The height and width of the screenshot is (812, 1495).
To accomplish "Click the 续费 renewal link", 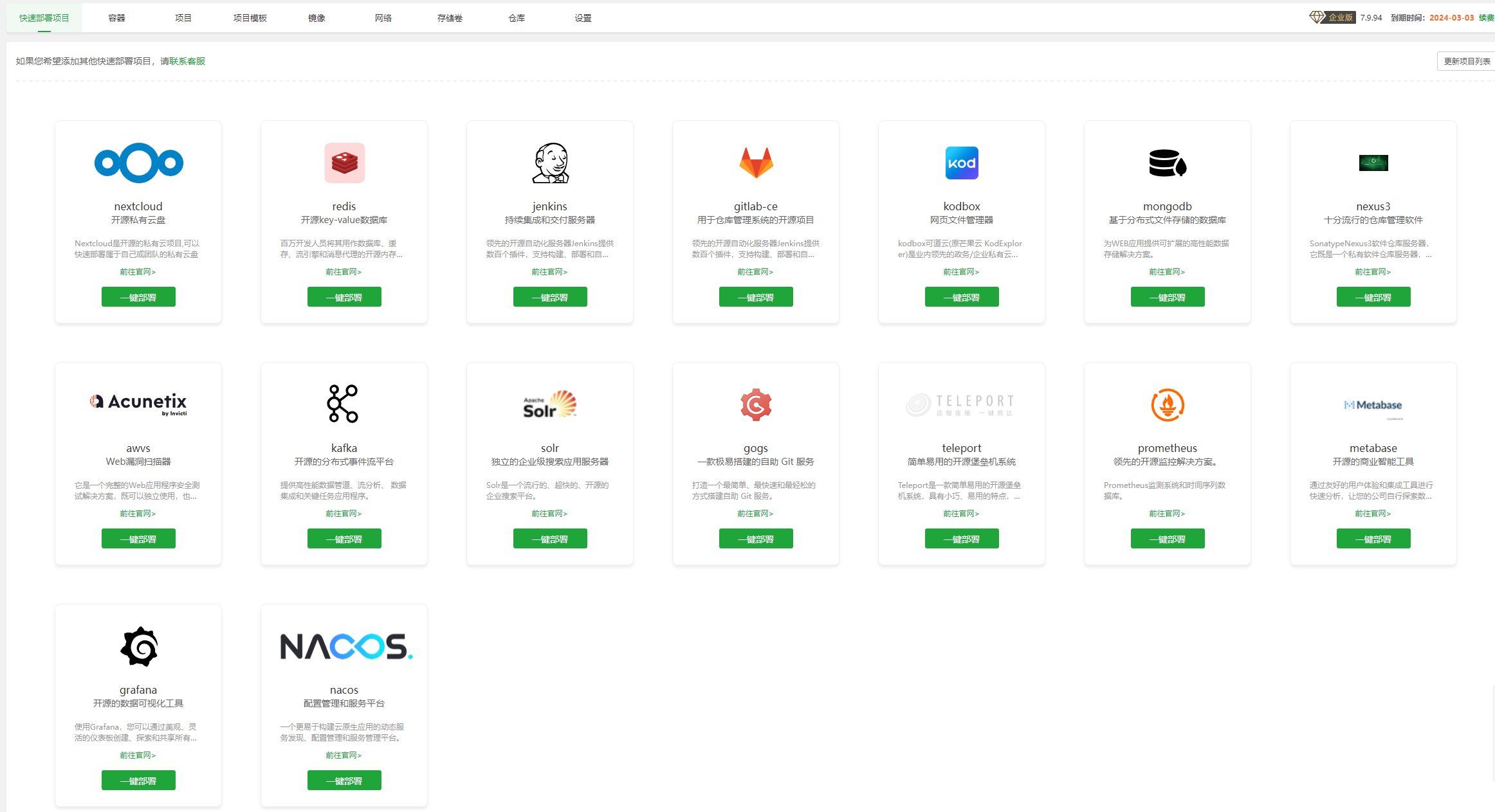I will pos(1486,18).
